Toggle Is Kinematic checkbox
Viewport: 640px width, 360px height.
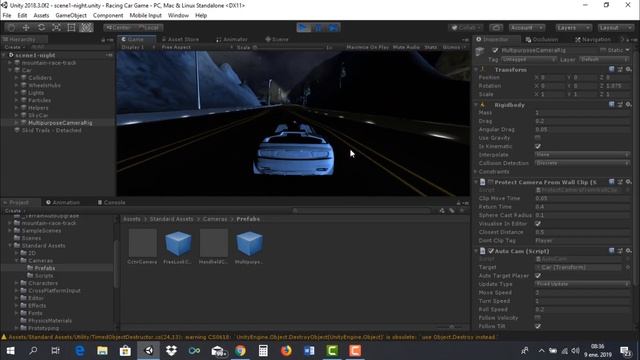coord(538,146)
